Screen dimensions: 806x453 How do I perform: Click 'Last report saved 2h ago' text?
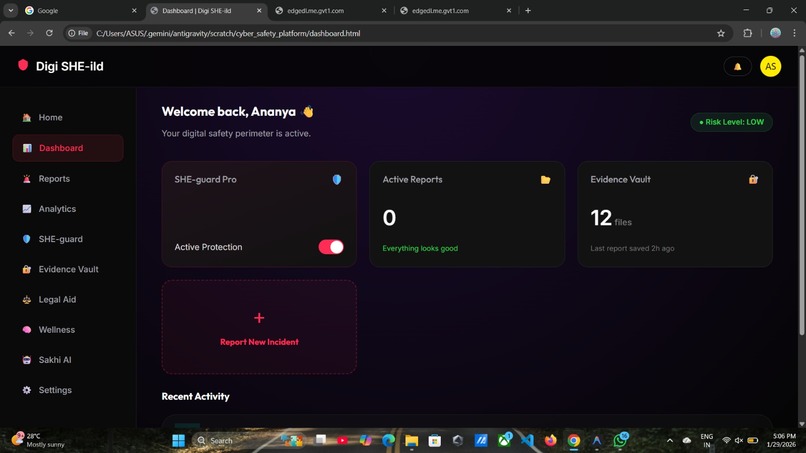coord(632,248)
